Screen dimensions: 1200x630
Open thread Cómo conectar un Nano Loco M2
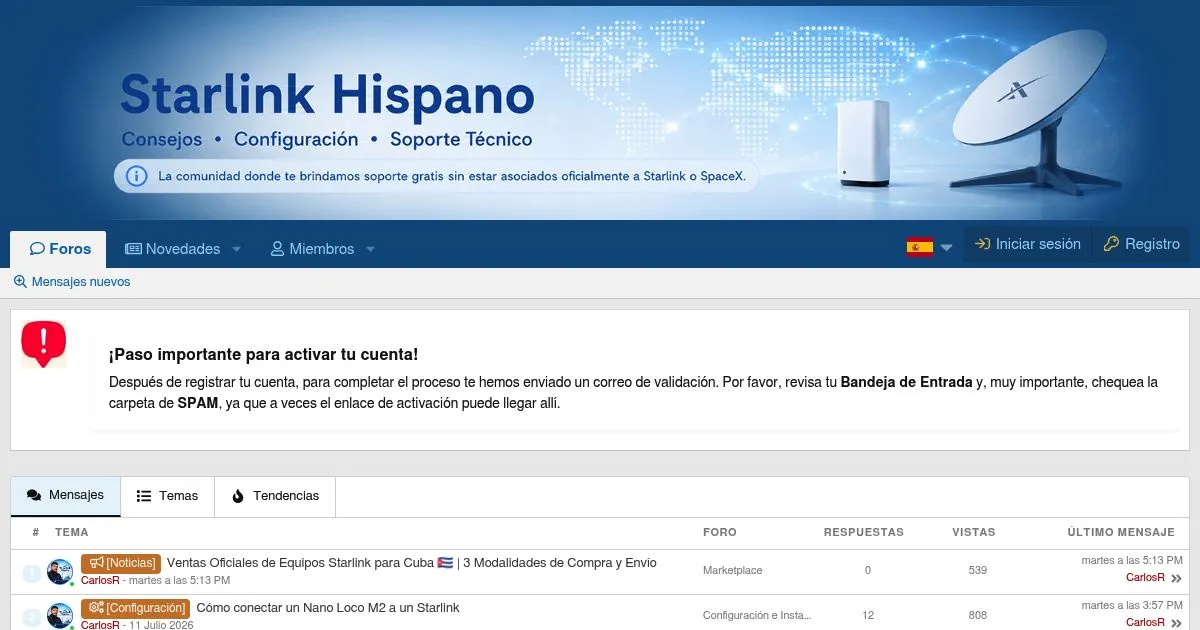328,608
